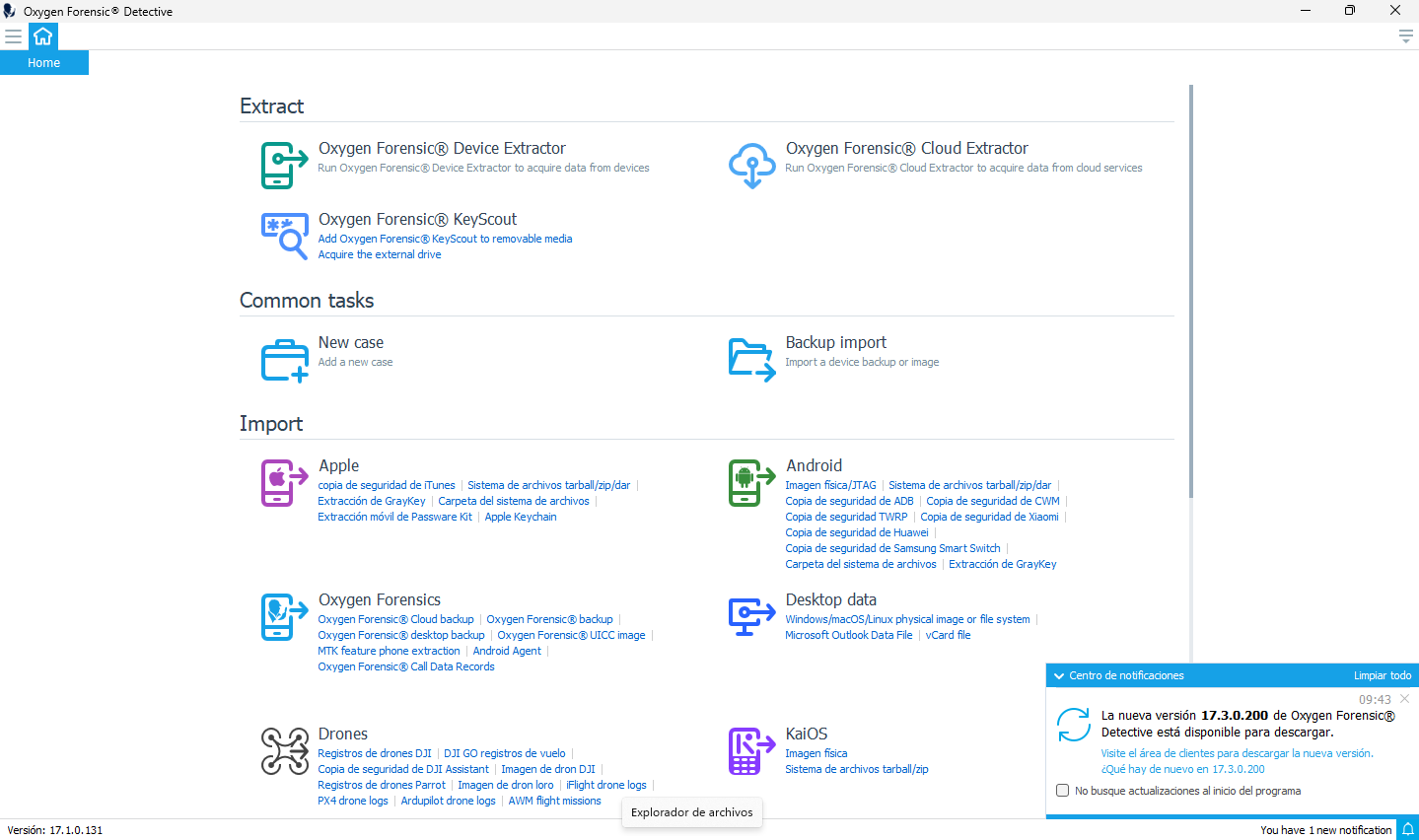Click KaiOS 'Sistema de archivos tarball/zip'

coord(857,769)
